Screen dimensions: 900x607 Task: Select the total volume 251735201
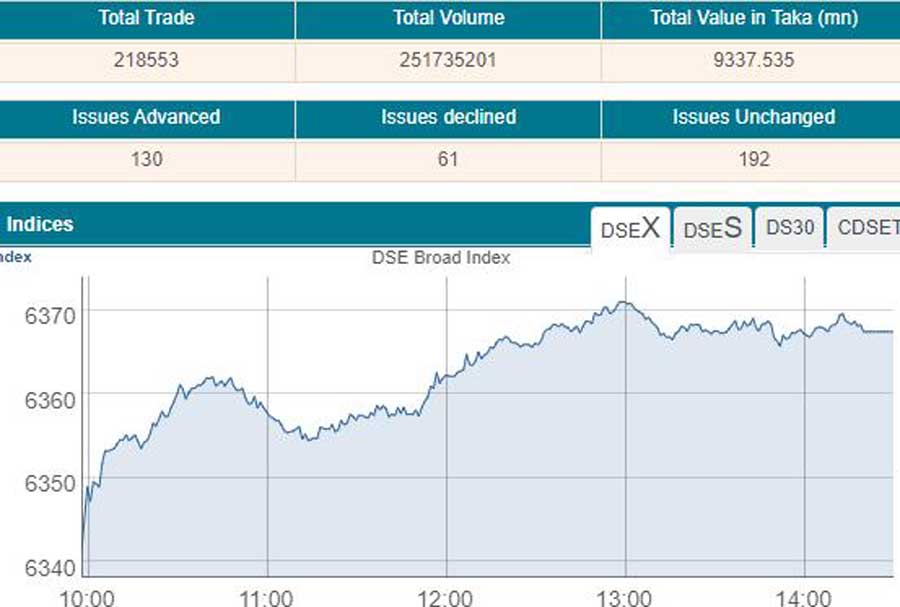pos(448,60)
